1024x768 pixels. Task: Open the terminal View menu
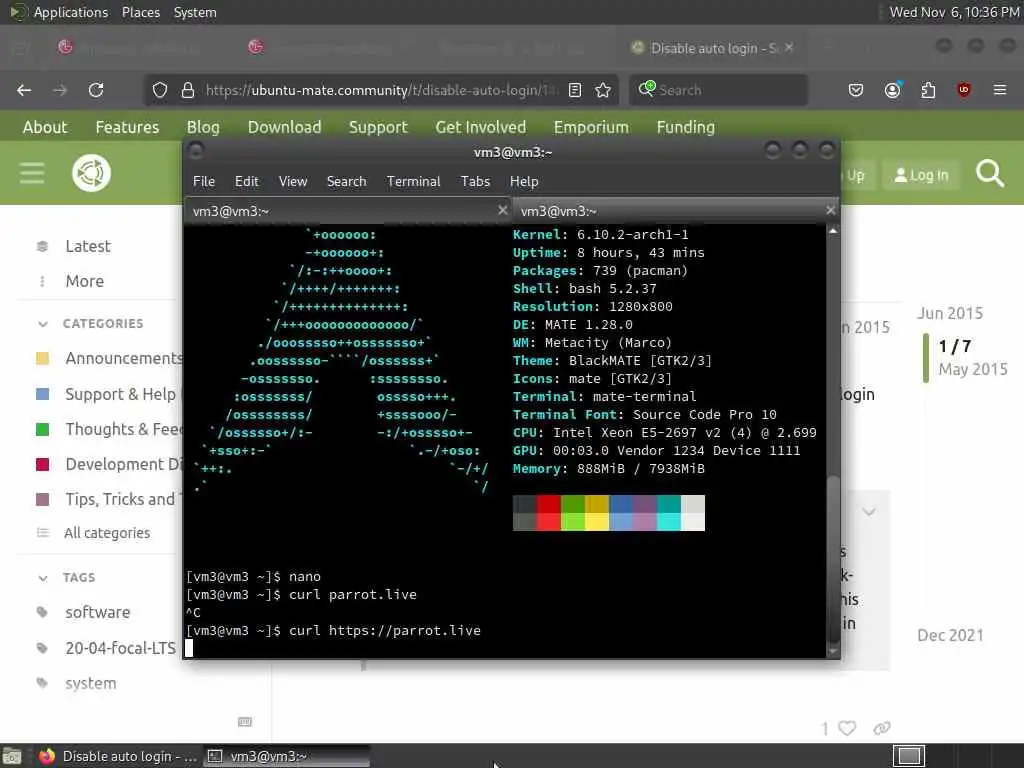coord(293,182)
